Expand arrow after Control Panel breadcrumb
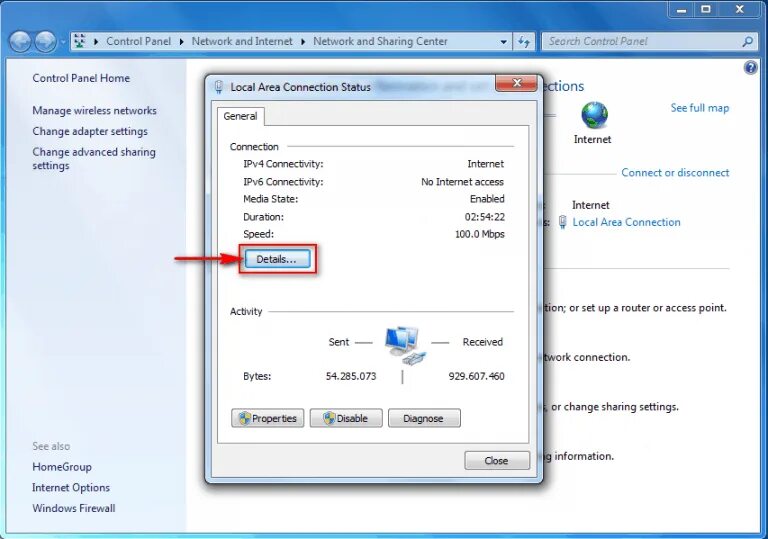The image size is (768, 539). click(x=181, y=42)
